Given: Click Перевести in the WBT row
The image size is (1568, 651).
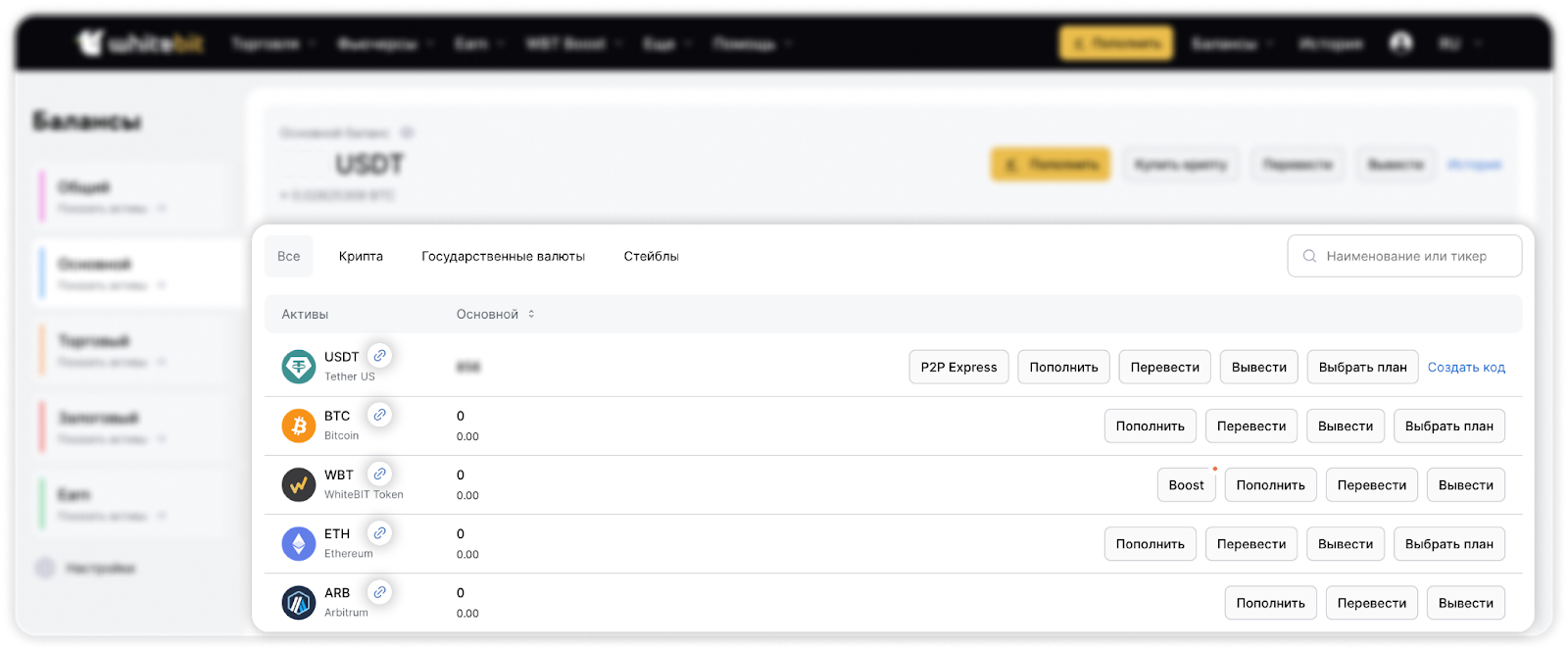Looking at the screenshot, I should coord(1372,484).
